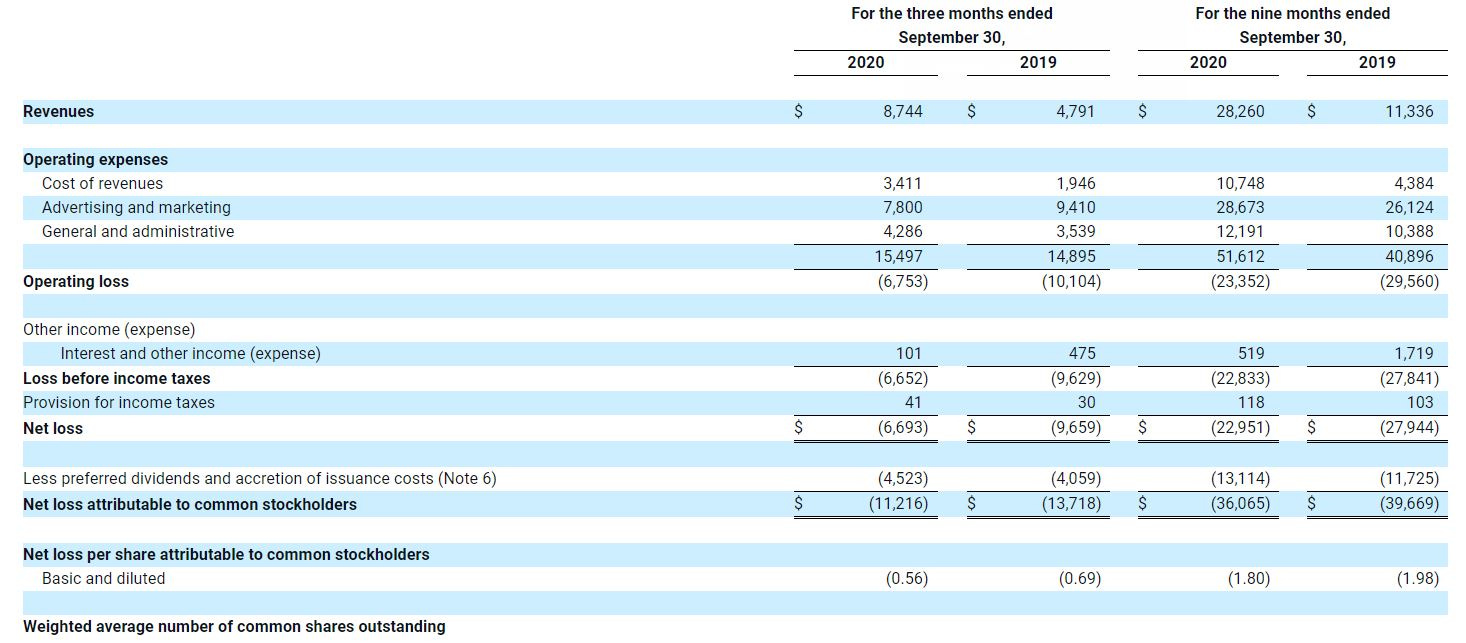Click interest income value 475
1466x643 pixels.
pyautogui.click(x=1082, y=354)
